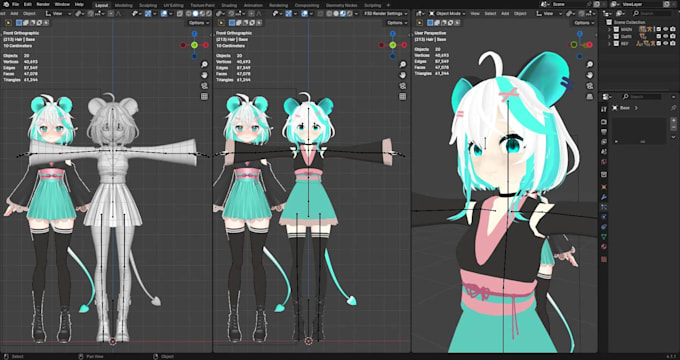Image resolution: width=680 pixels, height=360 pixels.
Task: Open the Edit menu
Action: pyautogui.click(x=28, y=4)
